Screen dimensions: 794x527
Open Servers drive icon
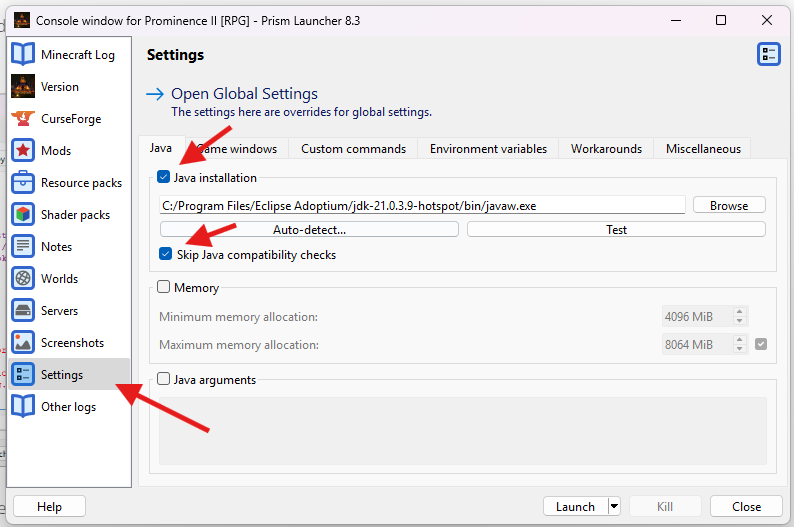coord(23,310)
